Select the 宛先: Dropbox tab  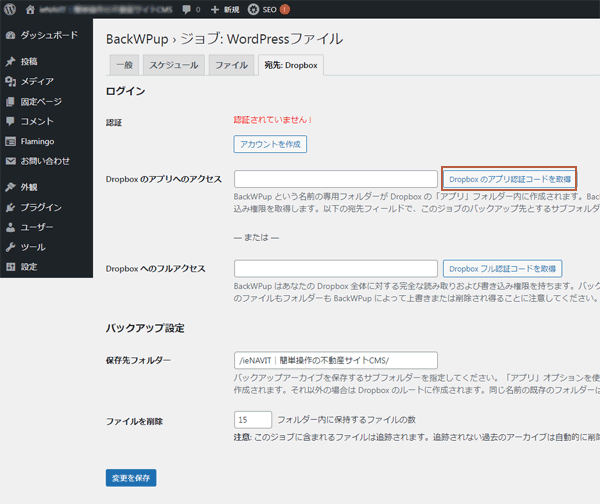click(291, 65)
